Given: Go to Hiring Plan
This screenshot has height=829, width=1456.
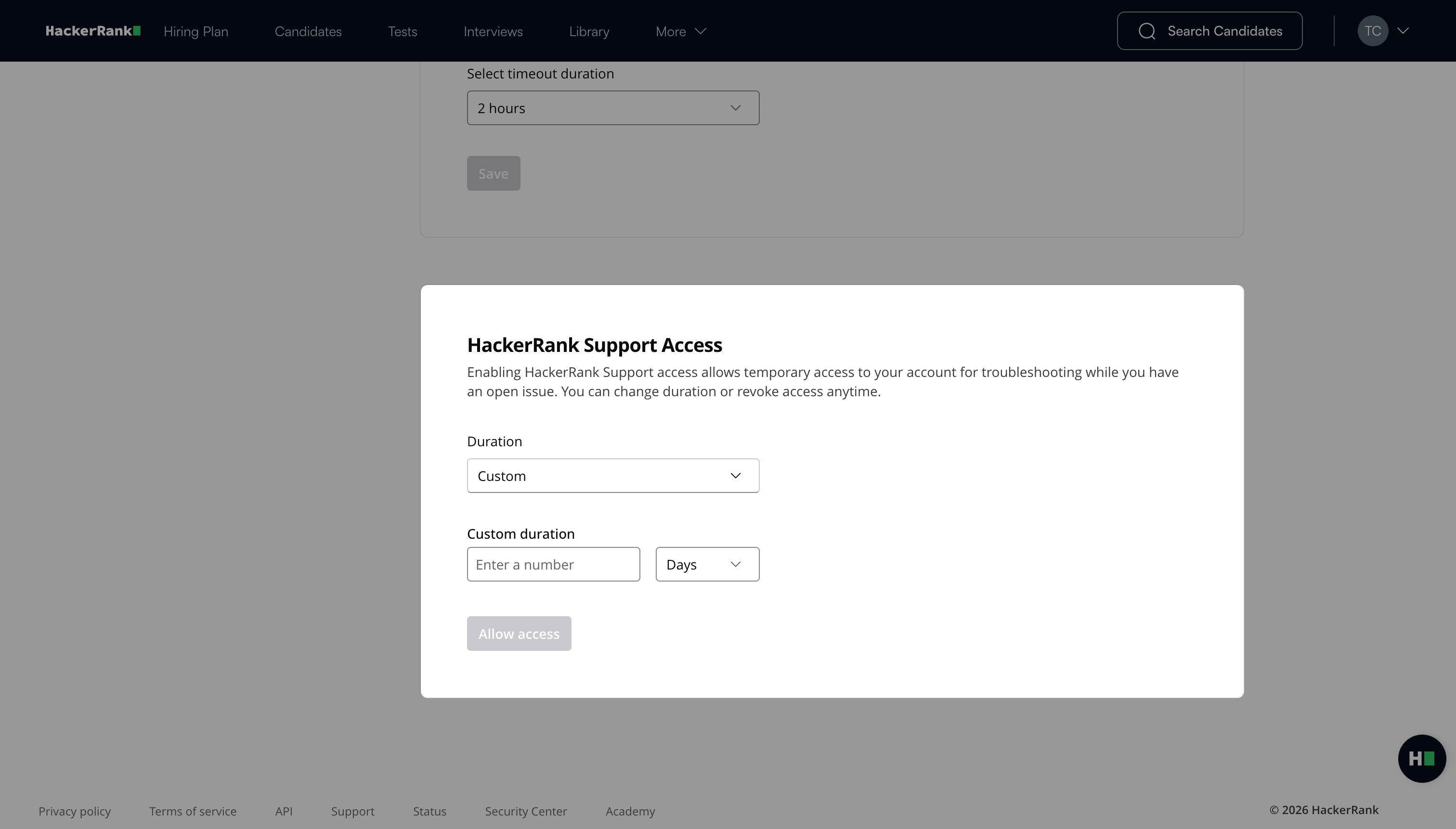Looking at the screenshot, I should point(196,31).
